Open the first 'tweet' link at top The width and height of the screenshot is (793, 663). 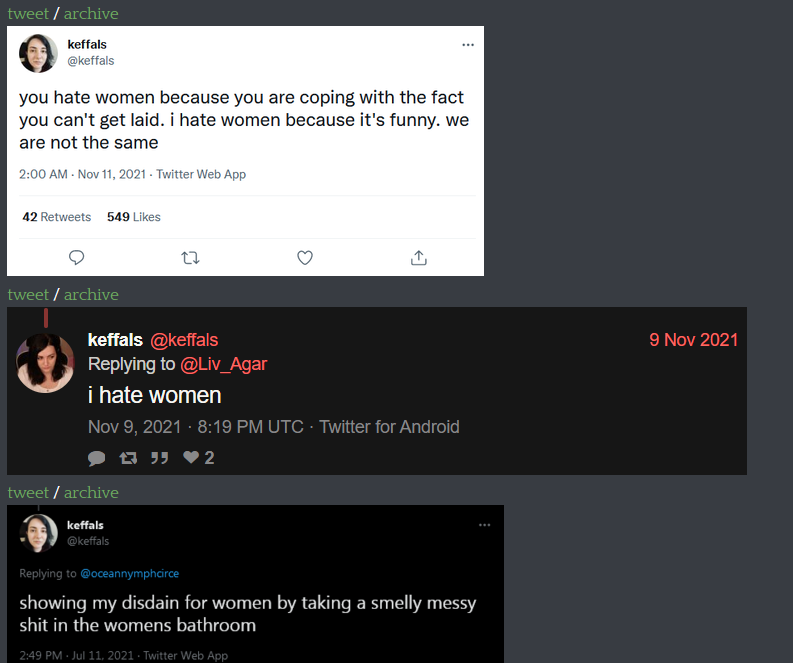28,13
